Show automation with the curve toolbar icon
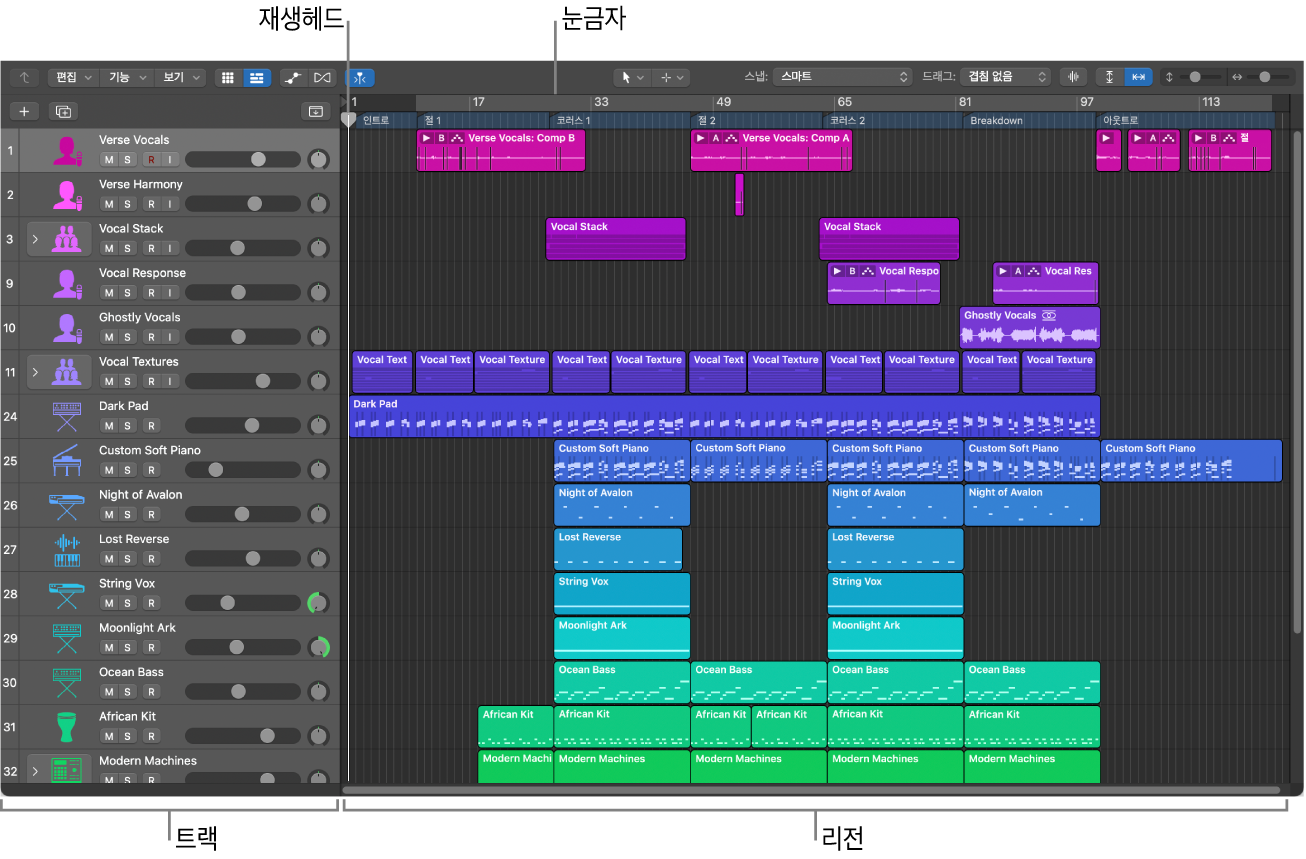Image resolution: width=1306 pixels, height=859 pixels. (x=294, y=77)
